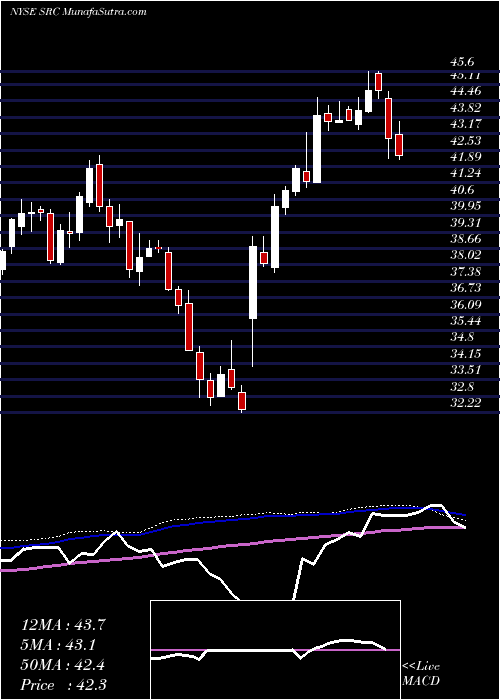Screen dimensions: 500x700
Task: Click the 36.73 price axis label
Action: pyautogui.click(x=466, y=289)
